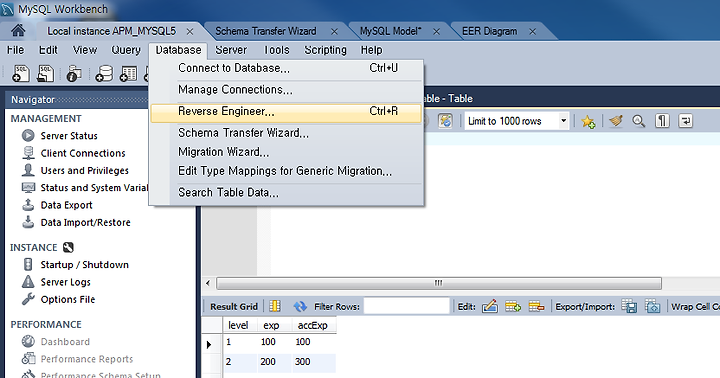Open Status and System Variables

click(84, 188)
